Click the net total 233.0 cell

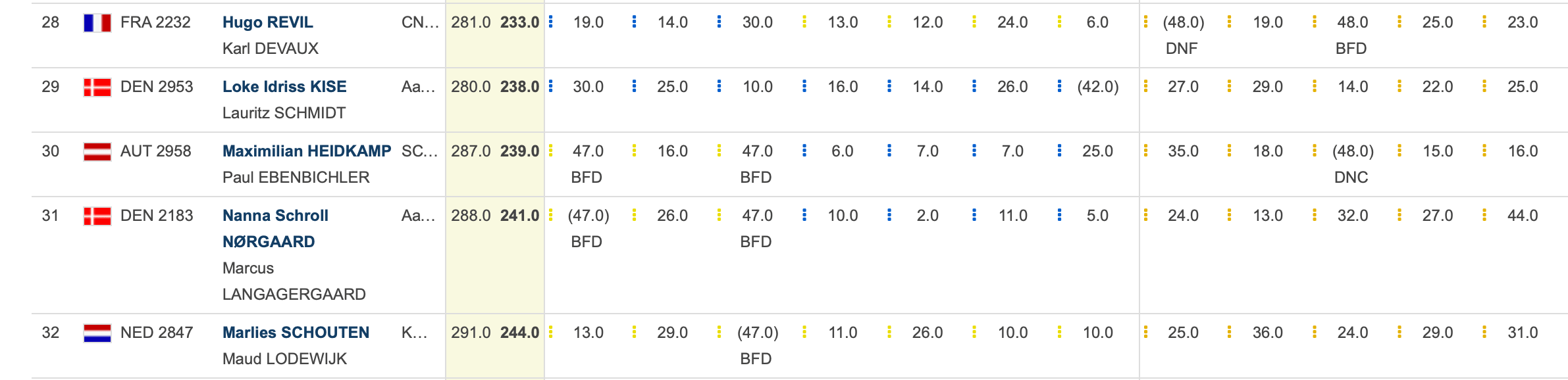519,22
